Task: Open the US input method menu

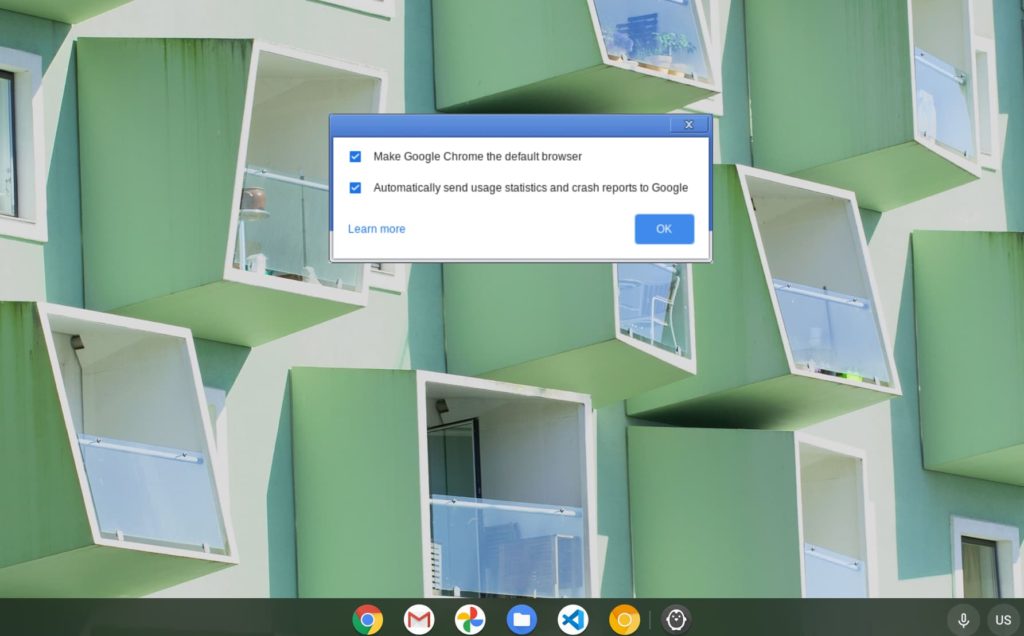Action: point(1003,620)
